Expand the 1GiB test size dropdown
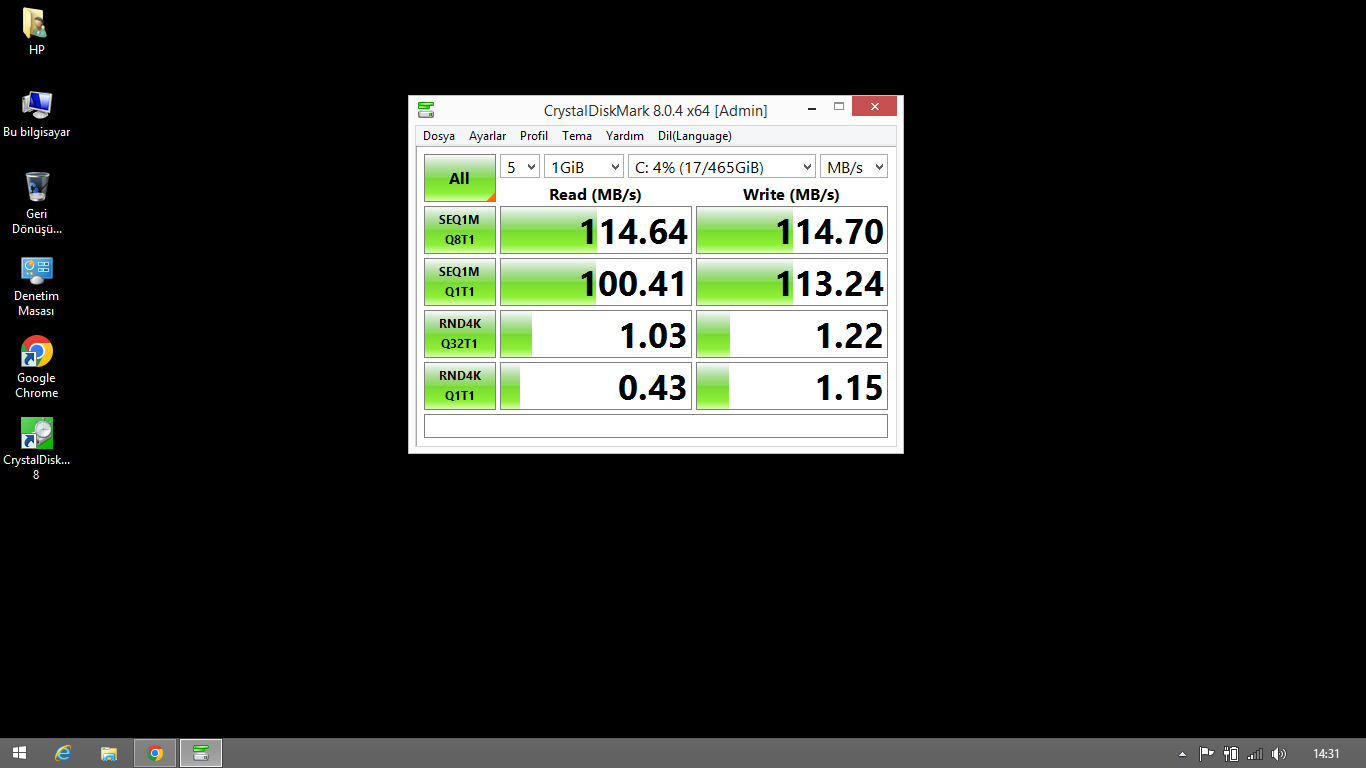Screen dimensions: 1366x768 [584, 167]
